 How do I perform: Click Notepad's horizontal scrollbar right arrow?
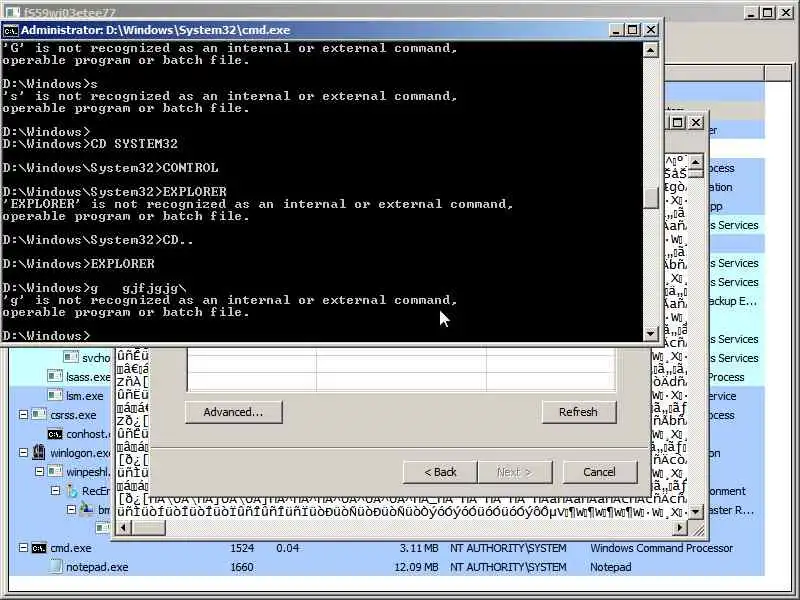coord(679,528)
